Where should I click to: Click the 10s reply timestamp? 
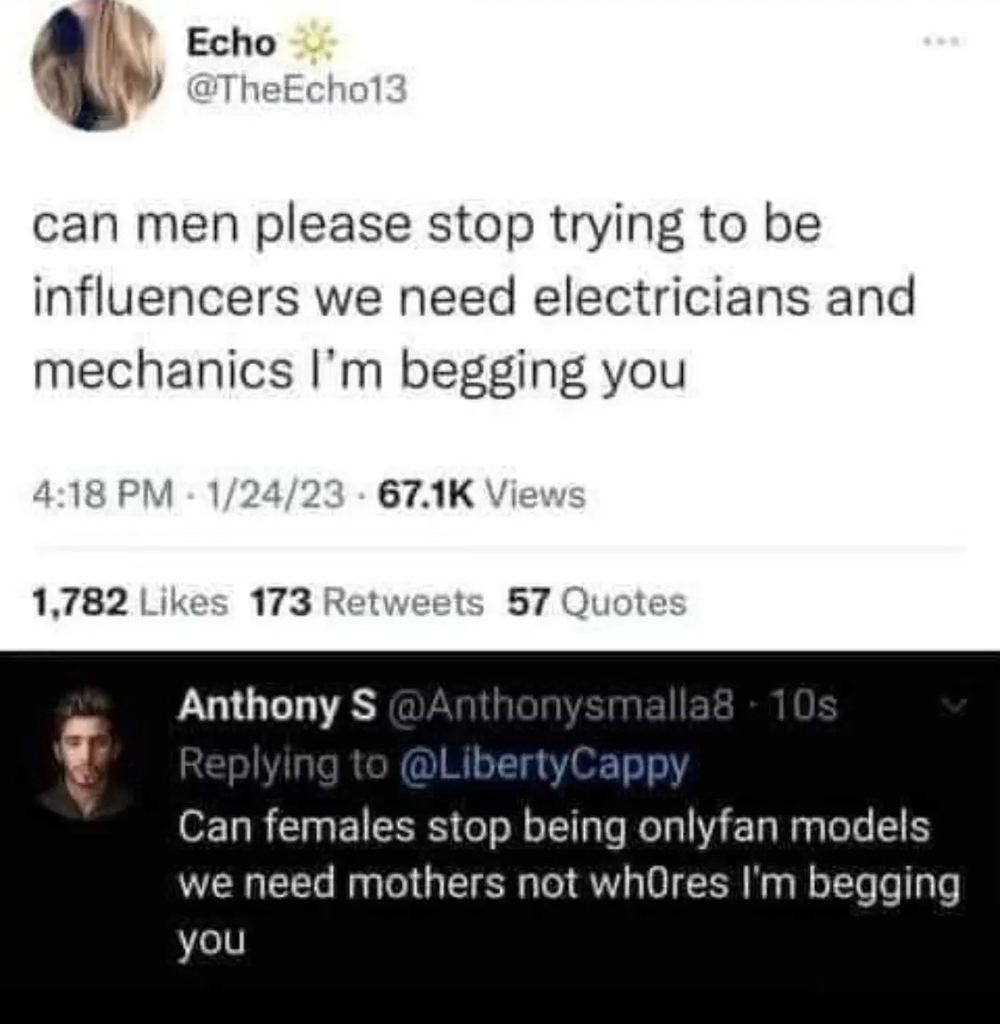coord(804,706)
